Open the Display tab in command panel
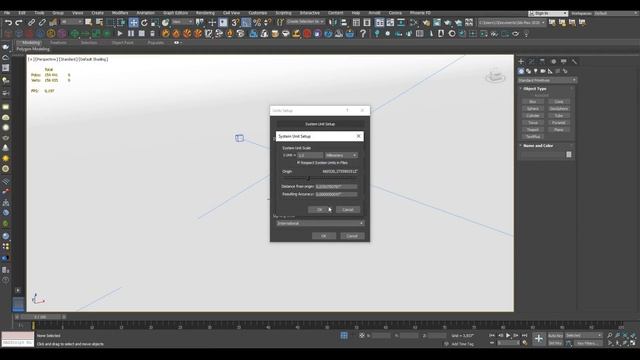This screenshot has width=640, height=360. click(564, 61)
